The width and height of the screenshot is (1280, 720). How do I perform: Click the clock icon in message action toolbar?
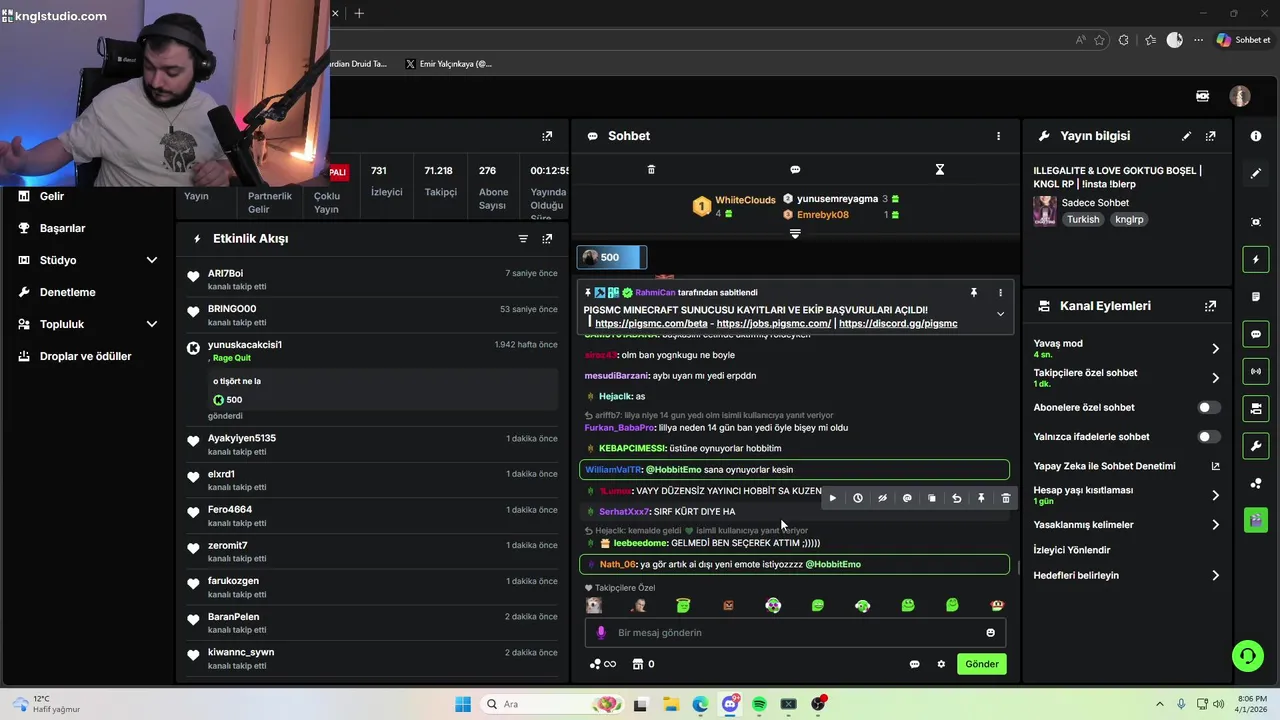[x=857, y=498]
